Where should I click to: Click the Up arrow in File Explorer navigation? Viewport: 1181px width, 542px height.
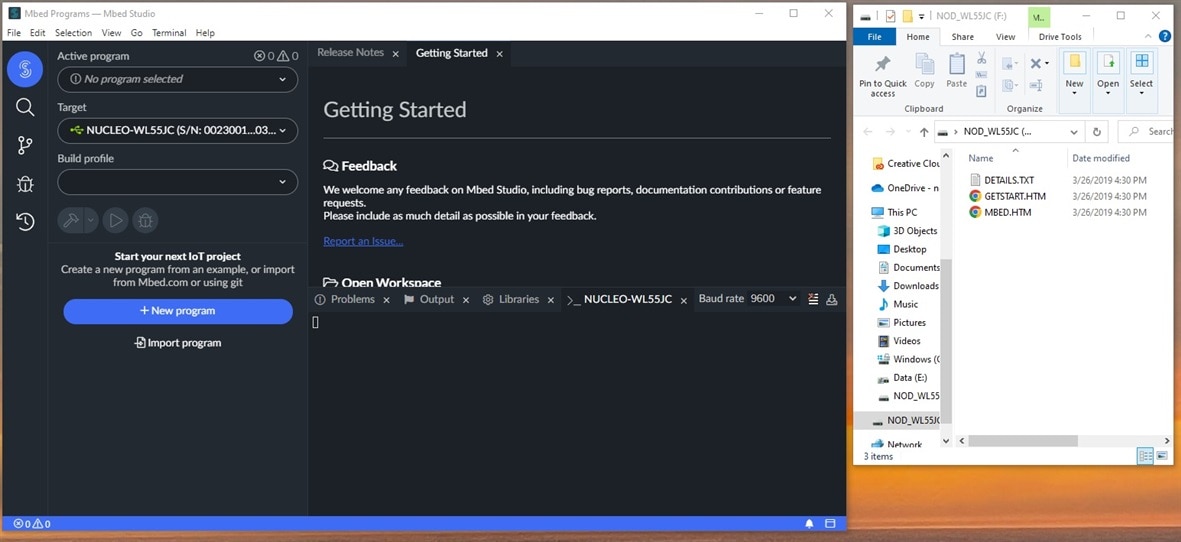coord(923,132)
